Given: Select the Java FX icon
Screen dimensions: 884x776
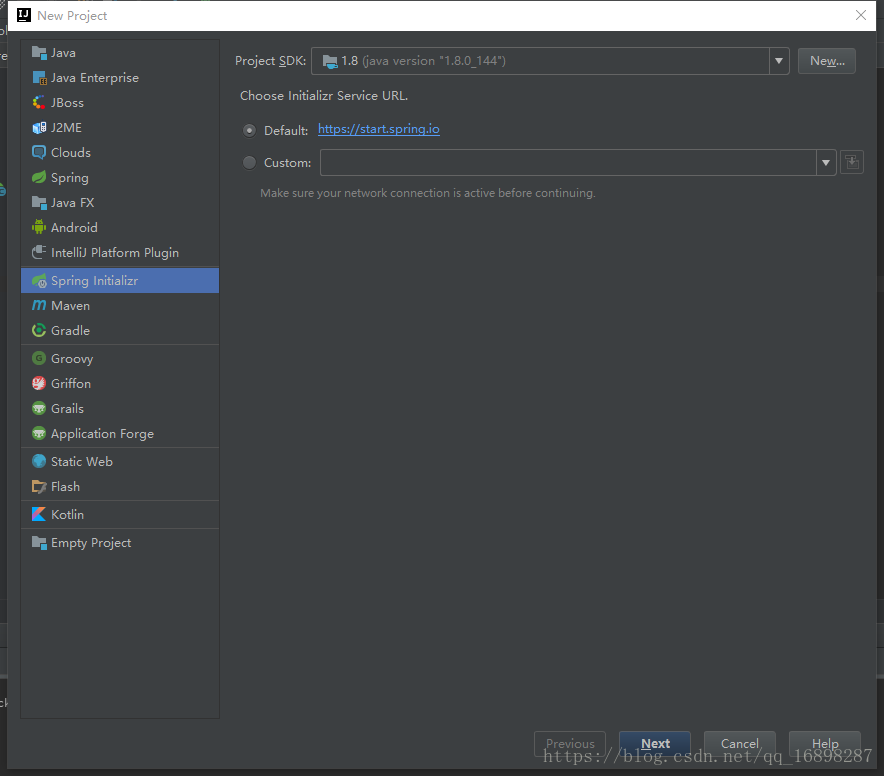Looking at the screenshot, I should pos(39,202).
